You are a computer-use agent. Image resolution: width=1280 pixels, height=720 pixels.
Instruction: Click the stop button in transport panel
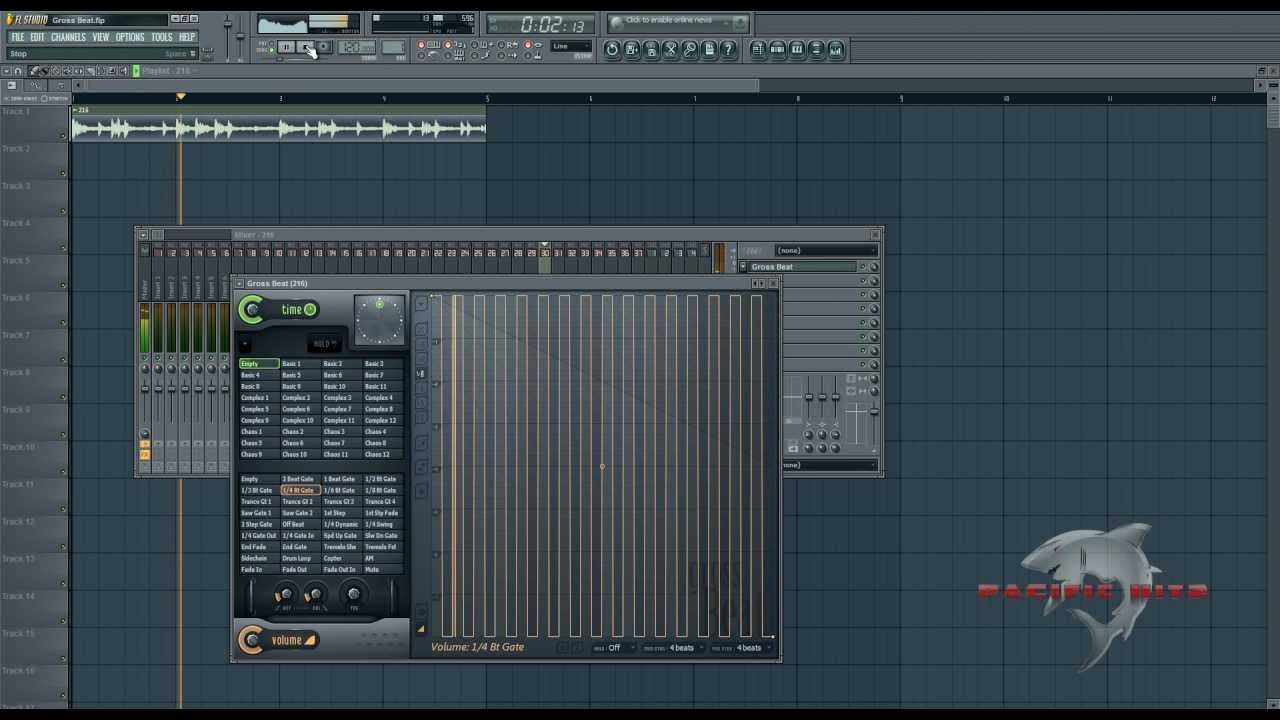[306, 47]
